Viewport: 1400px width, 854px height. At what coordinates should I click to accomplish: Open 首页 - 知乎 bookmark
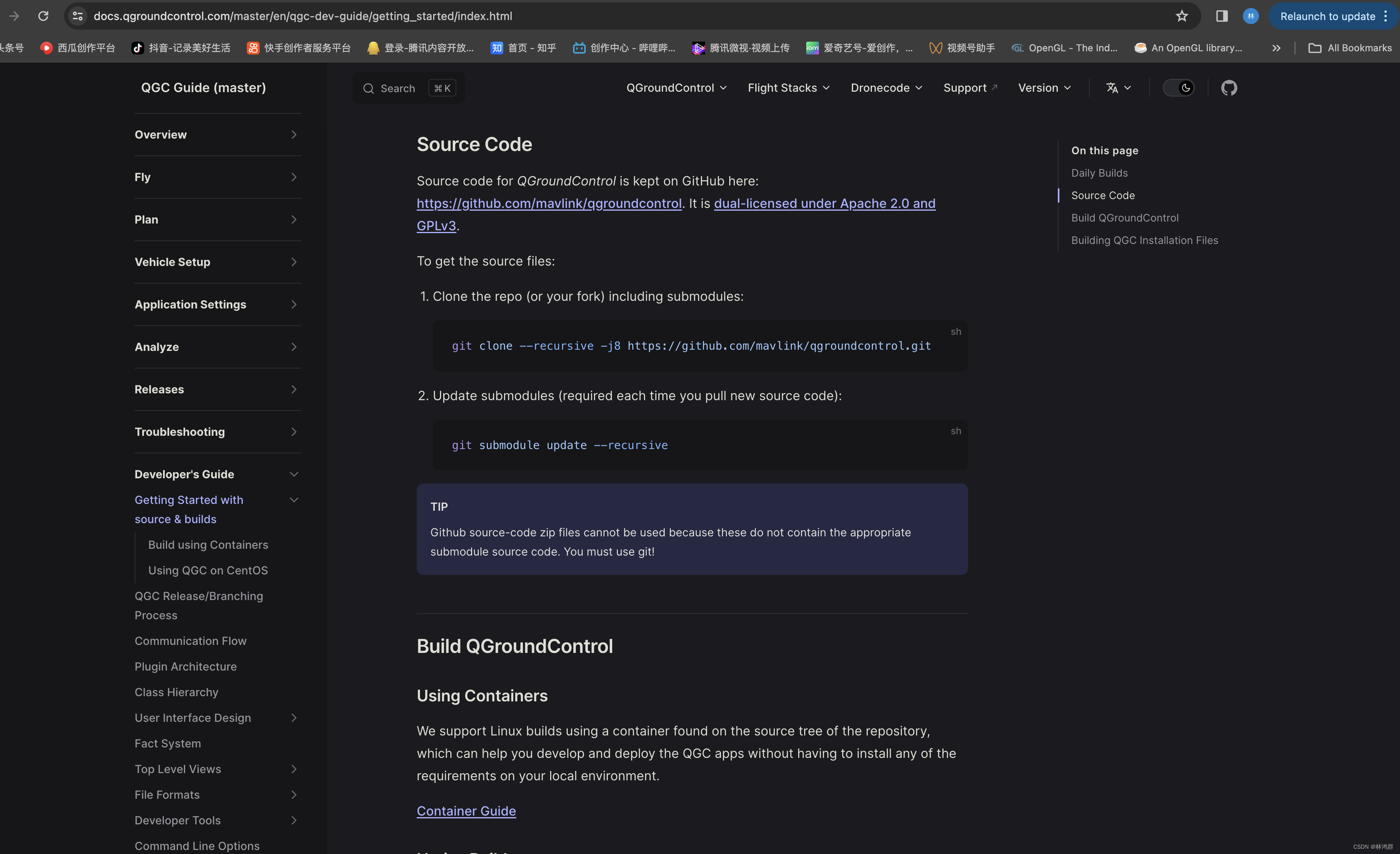click(523, 48)
